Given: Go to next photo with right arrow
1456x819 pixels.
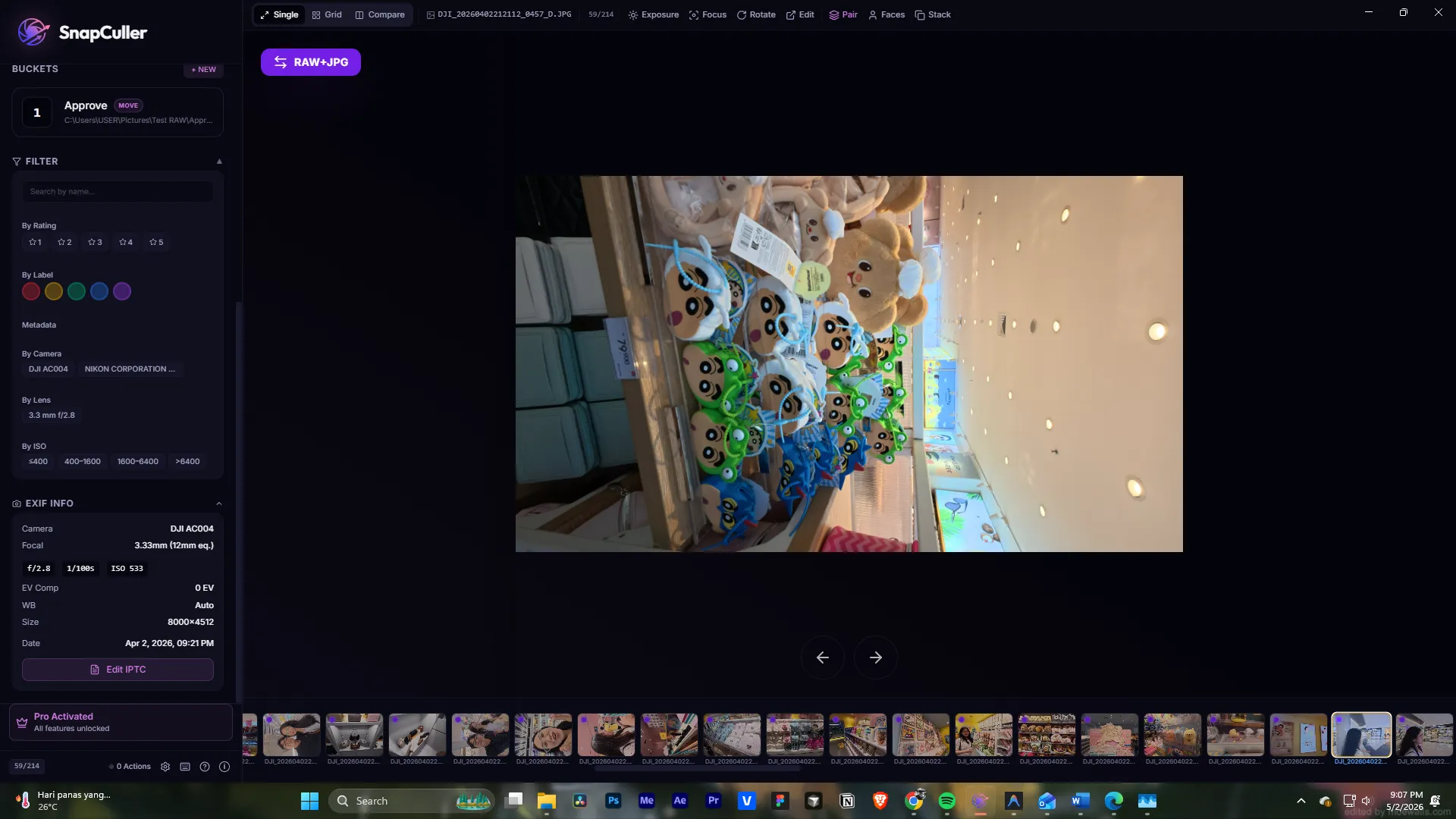Looking at the screenshot, I should [876, 657].
